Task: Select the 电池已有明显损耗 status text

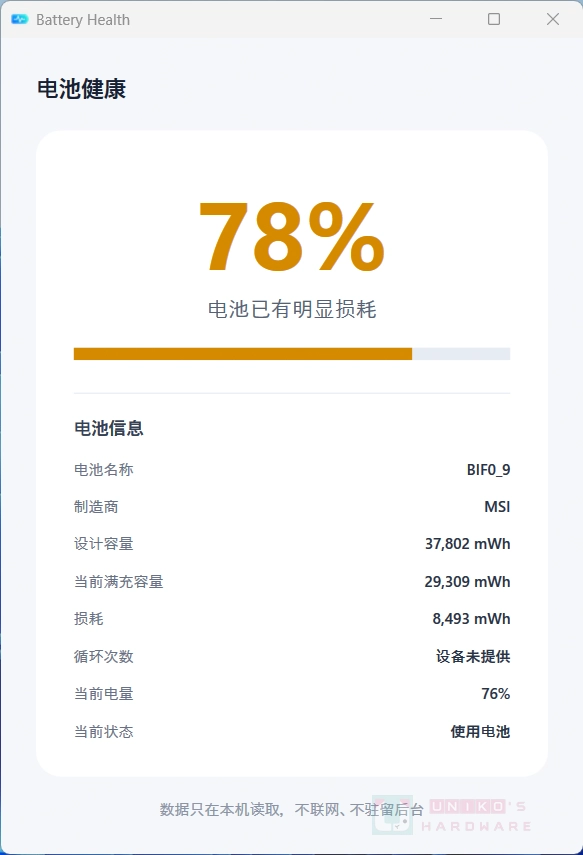Action: 292,309
